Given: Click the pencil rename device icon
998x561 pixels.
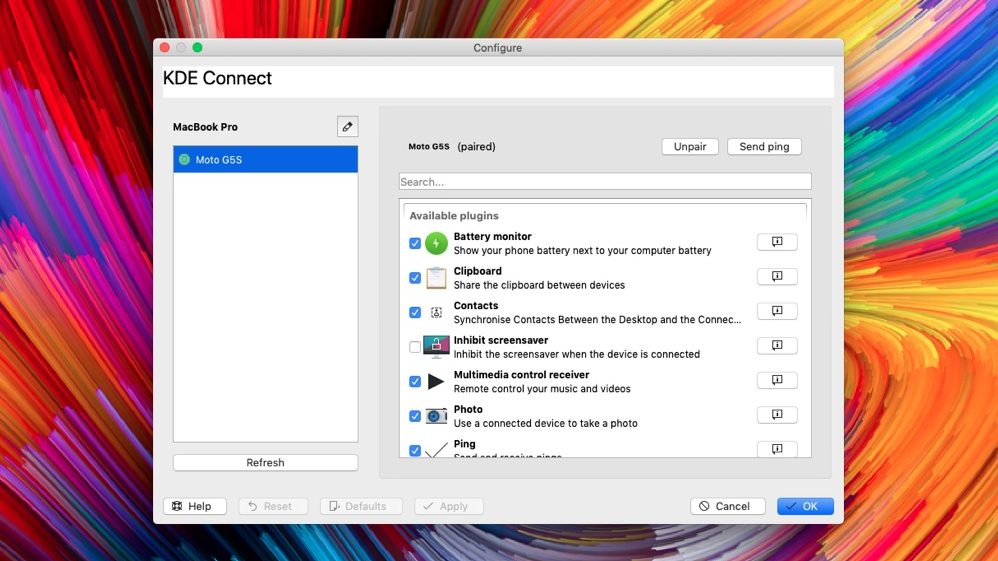Looking at the screenshot, I should (x=347, y=127).
